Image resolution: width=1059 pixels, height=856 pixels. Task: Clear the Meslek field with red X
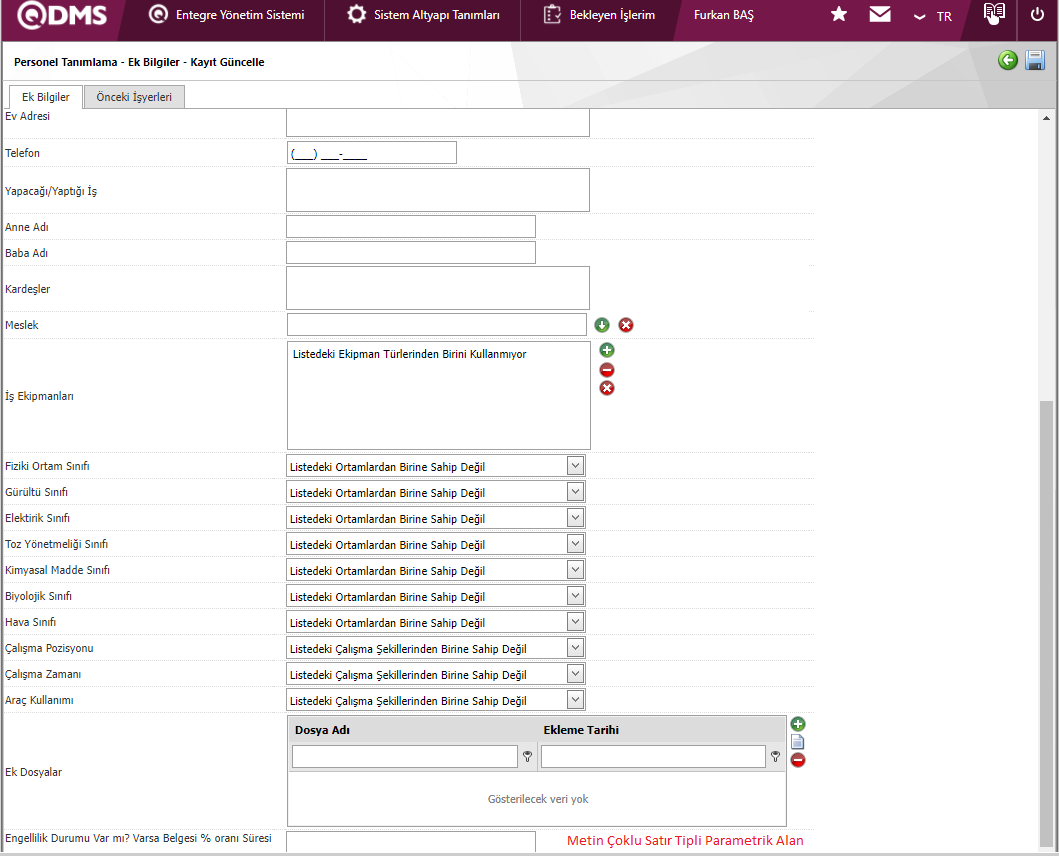pos(626,325)
